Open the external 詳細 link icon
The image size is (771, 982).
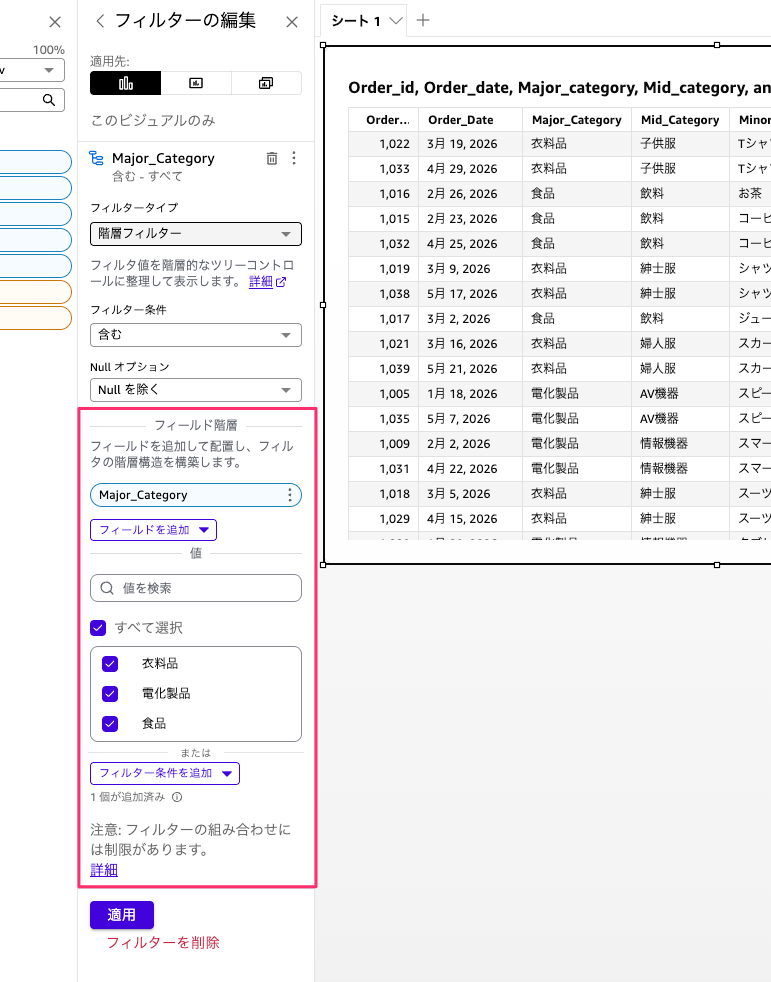[x=281, y=282]
